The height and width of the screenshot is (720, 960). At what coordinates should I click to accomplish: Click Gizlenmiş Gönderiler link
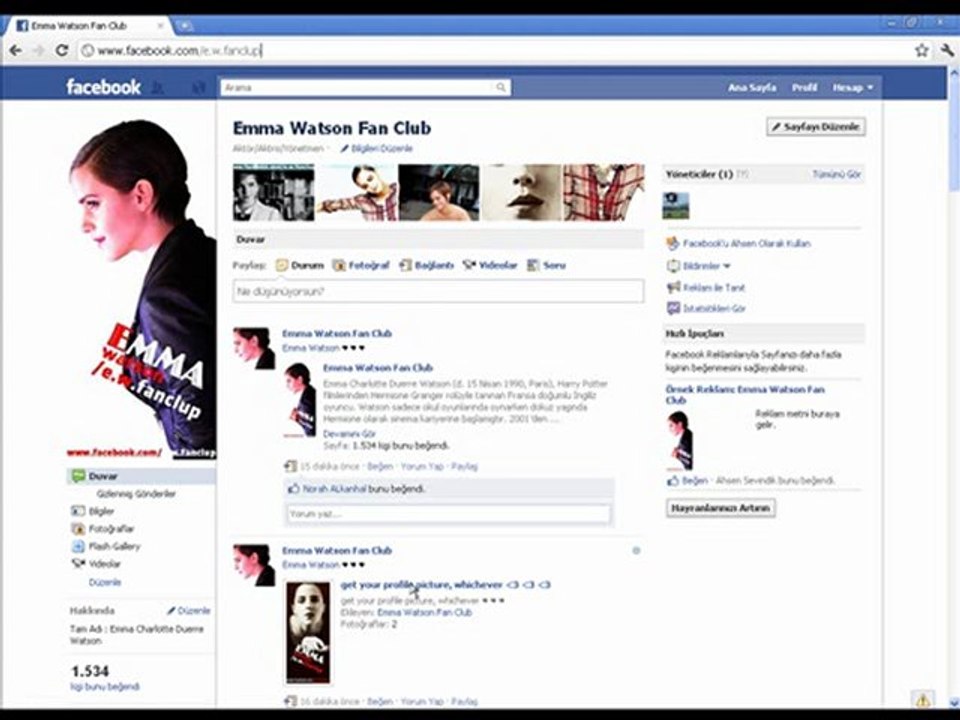[136, 493]
